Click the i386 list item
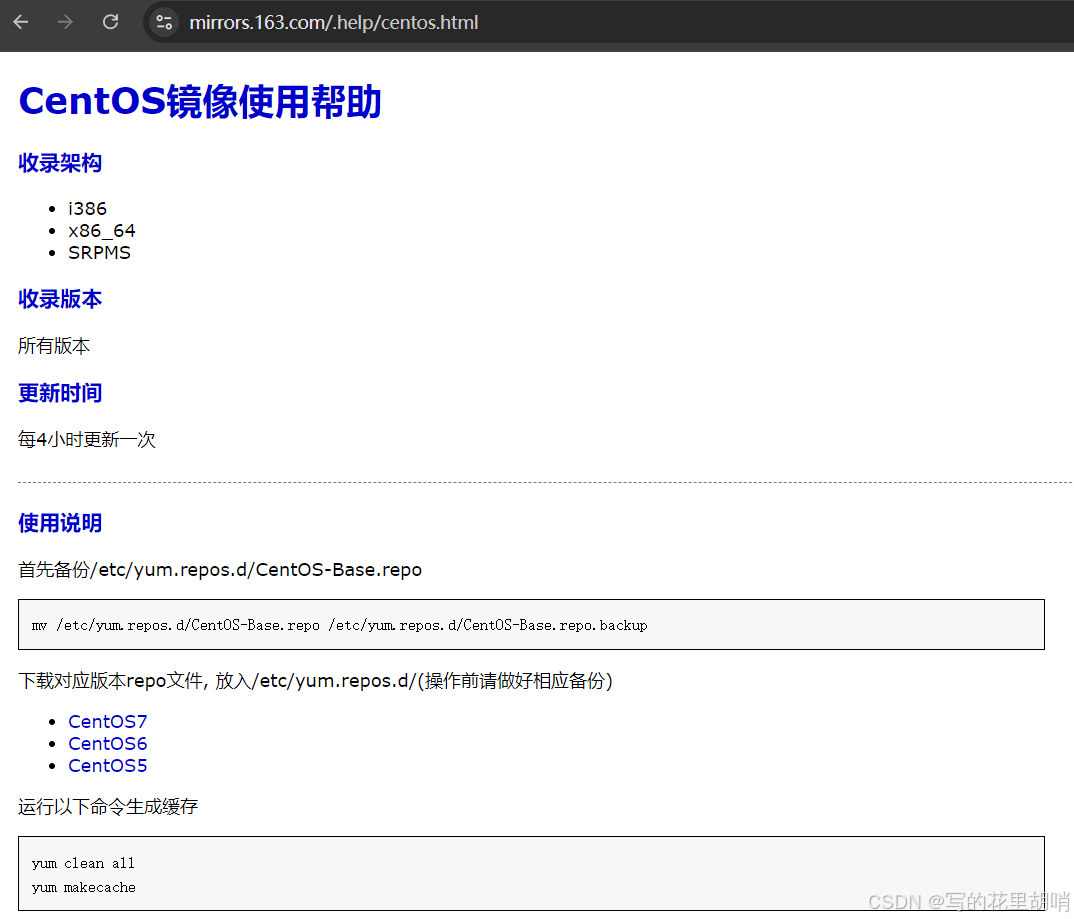This screenshot has height=919, width=1074. pyautogui.click(x=87, y=208)
